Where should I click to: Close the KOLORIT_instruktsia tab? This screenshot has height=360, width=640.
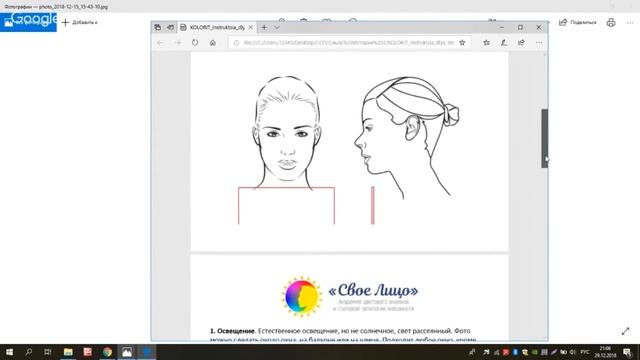click(x=251, y=27)
